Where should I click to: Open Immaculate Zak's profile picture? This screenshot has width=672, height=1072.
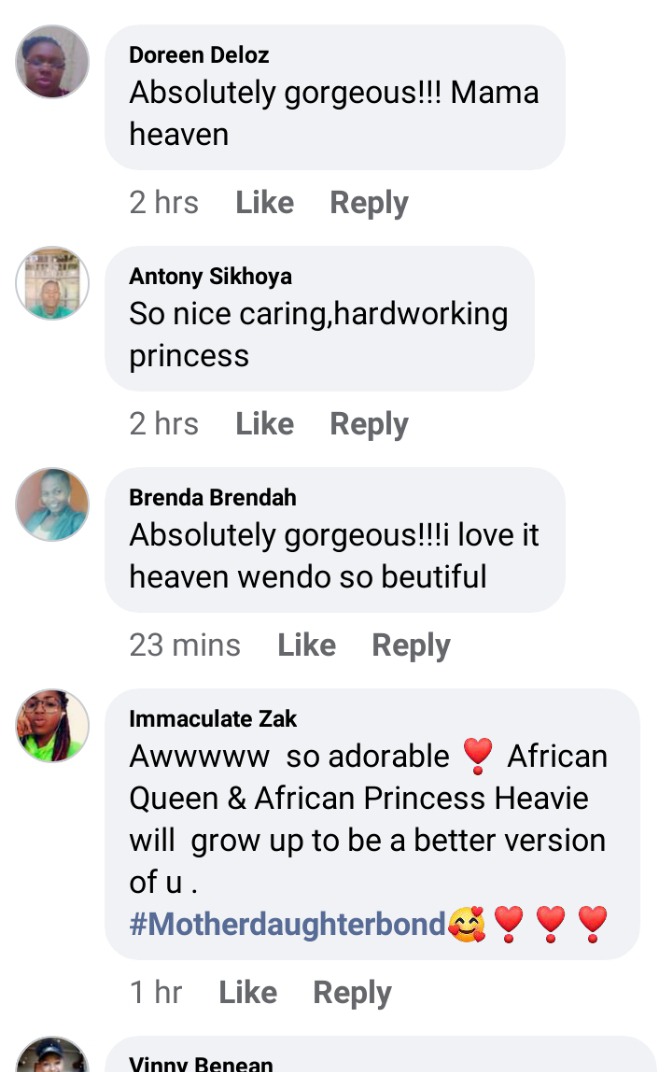coord(53,725)
